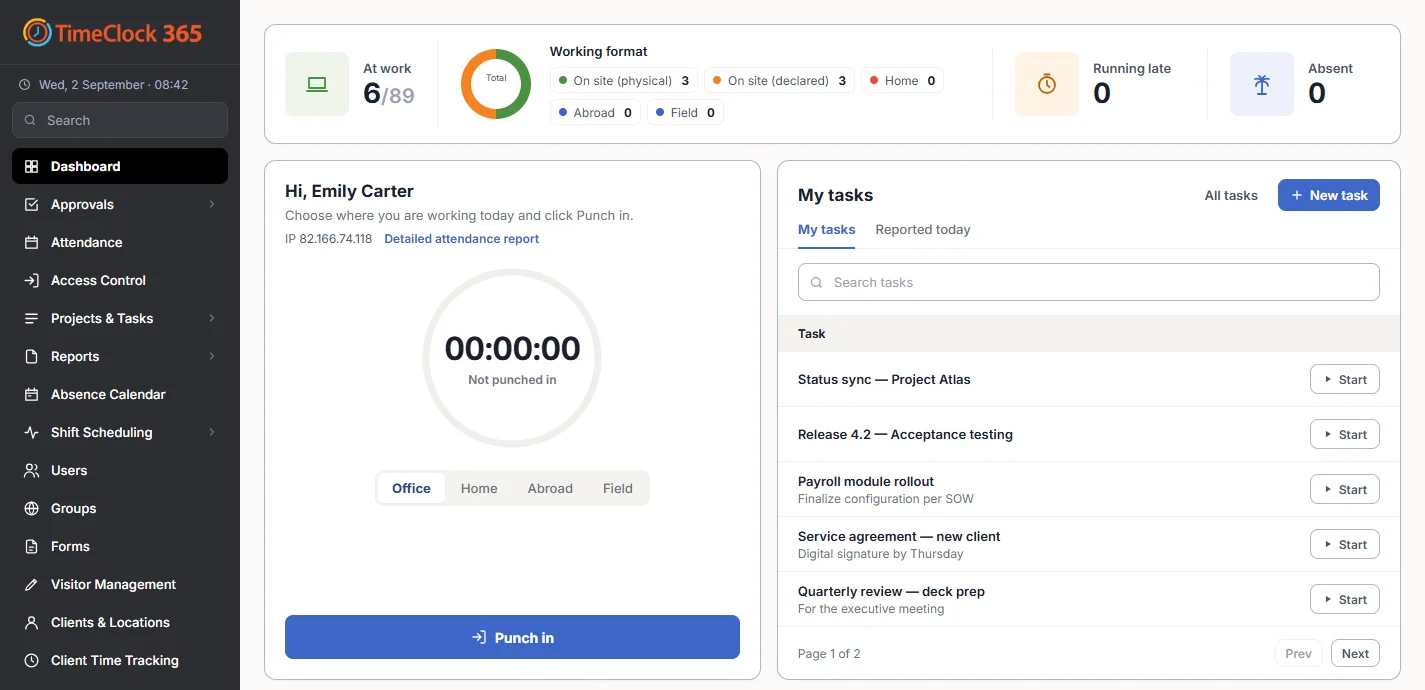
Task: Start the Payroll module rollout task
Action: [x=1345, y=489]
